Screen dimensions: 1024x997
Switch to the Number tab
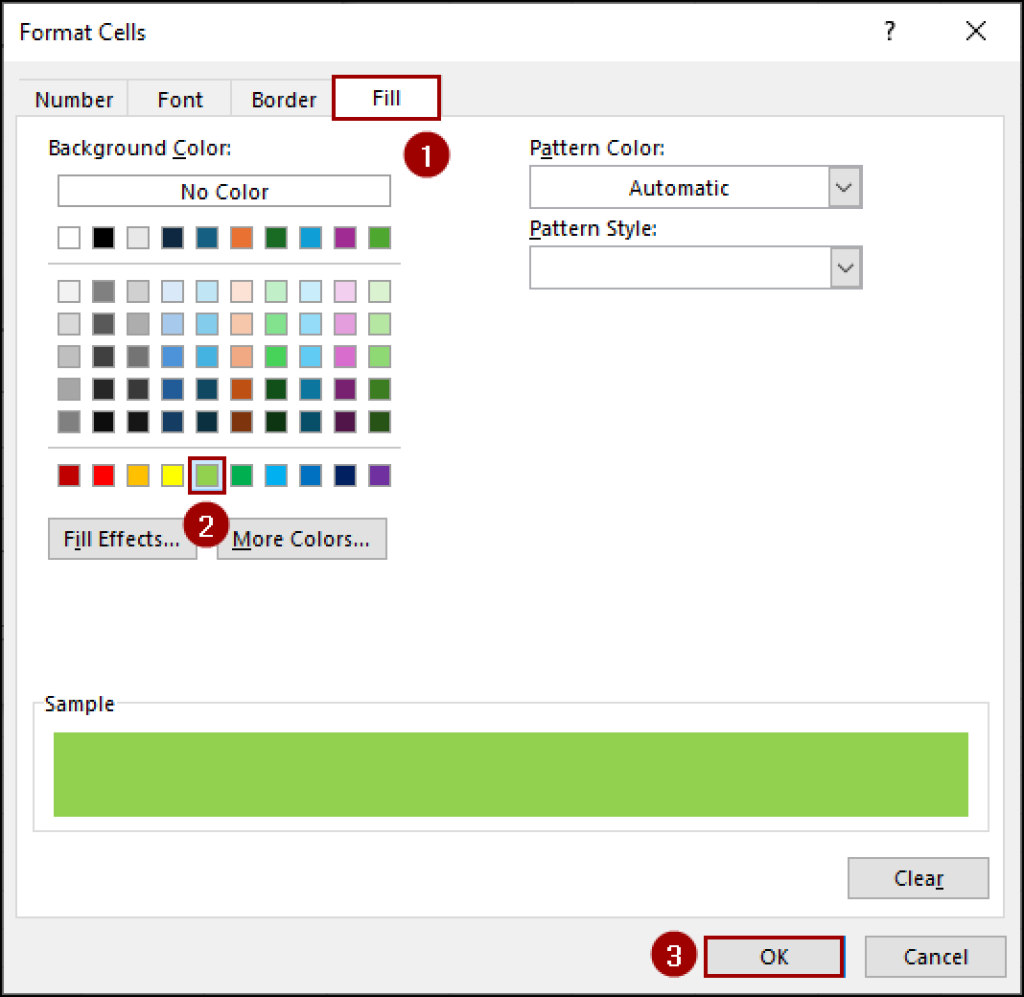point(73,99)
